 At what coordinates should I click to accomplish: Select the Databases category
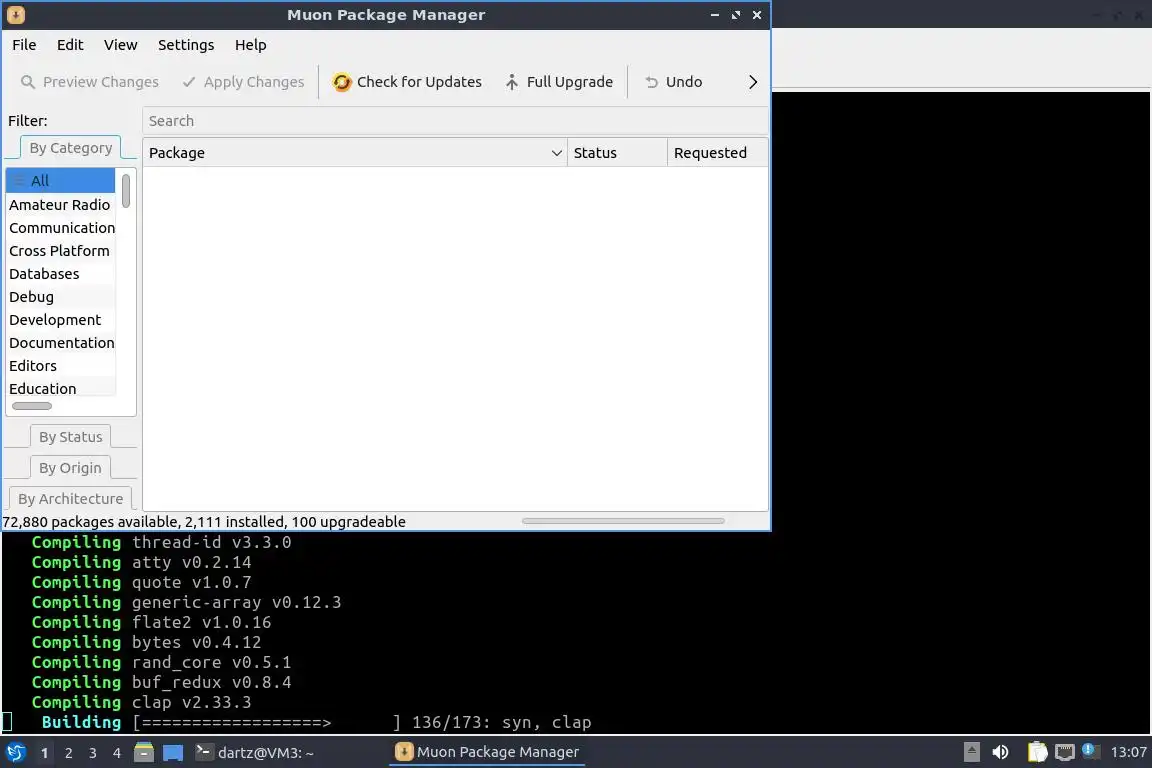(x=60, y=273)
